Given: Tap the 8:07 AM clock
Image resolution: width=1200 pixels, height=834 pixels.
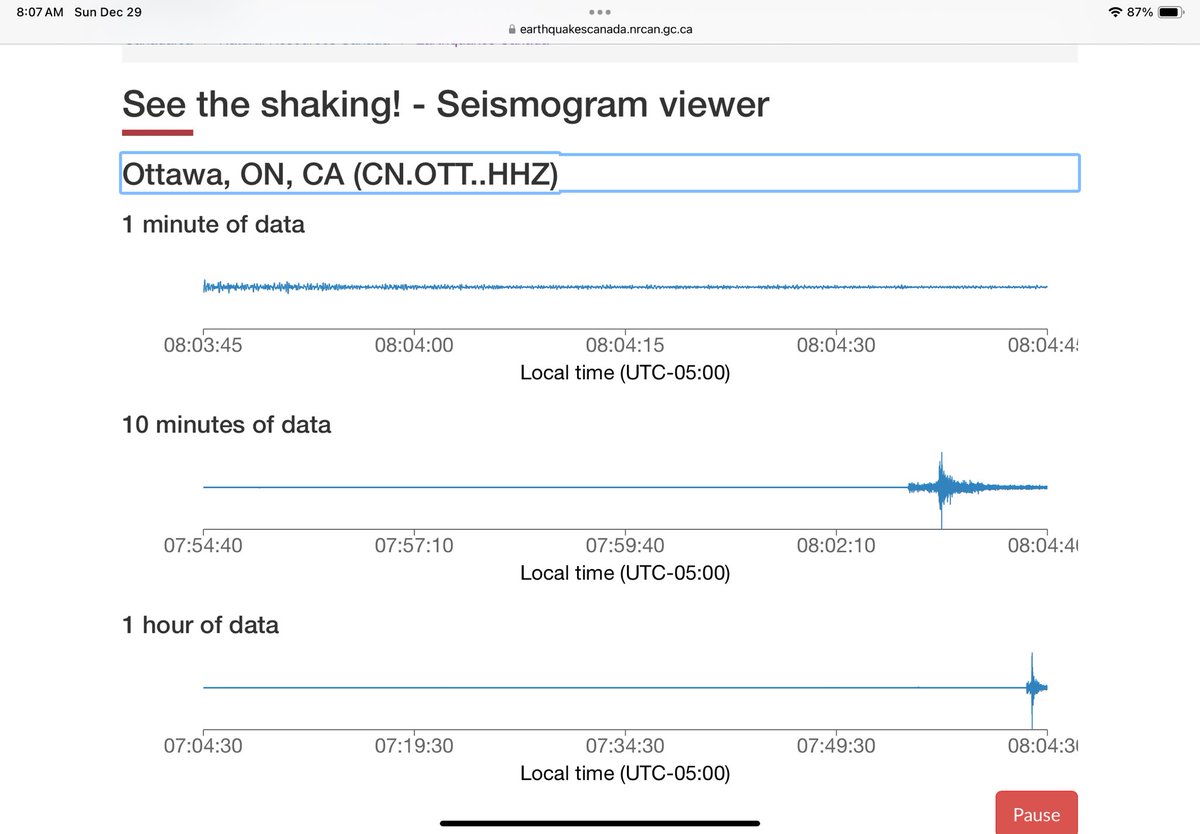Looking at the screenshot, I should [x=40, y=12].
